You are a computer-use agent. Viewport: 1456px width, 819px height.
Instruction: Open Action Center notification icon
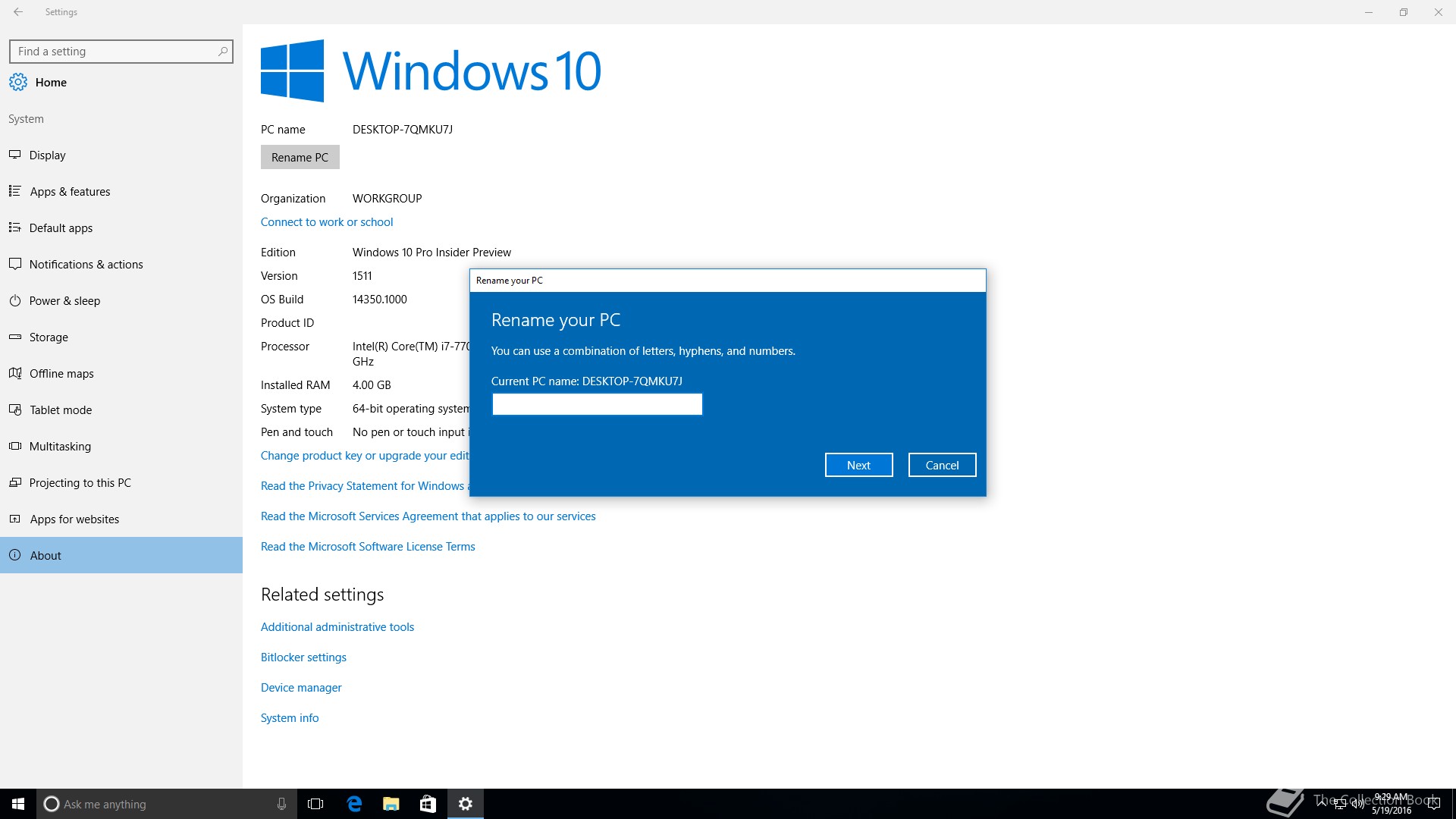[x=1433, y=804]
